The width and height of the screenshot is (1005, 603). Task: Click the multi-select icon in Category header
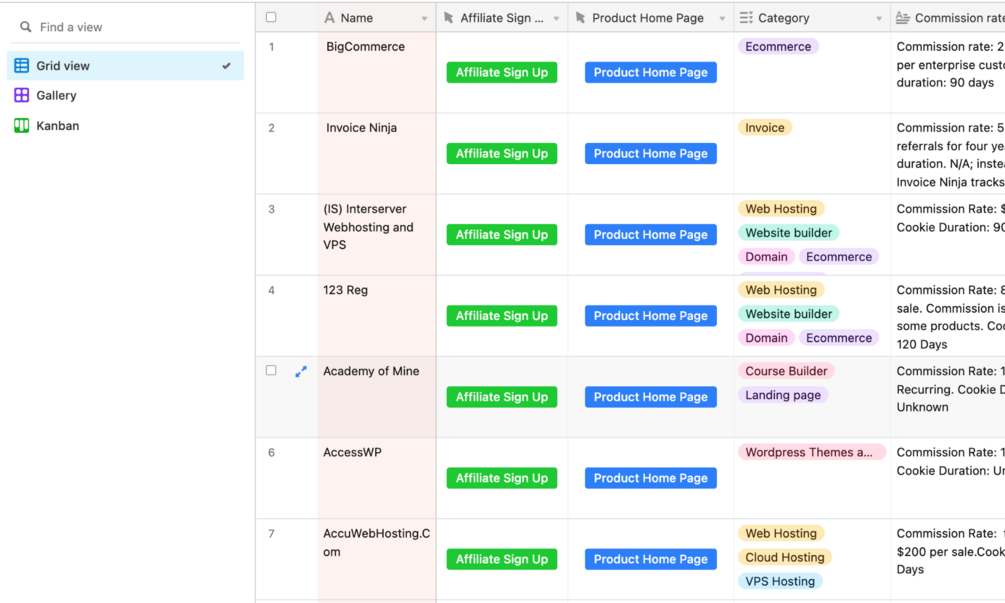tap(746, 18)
